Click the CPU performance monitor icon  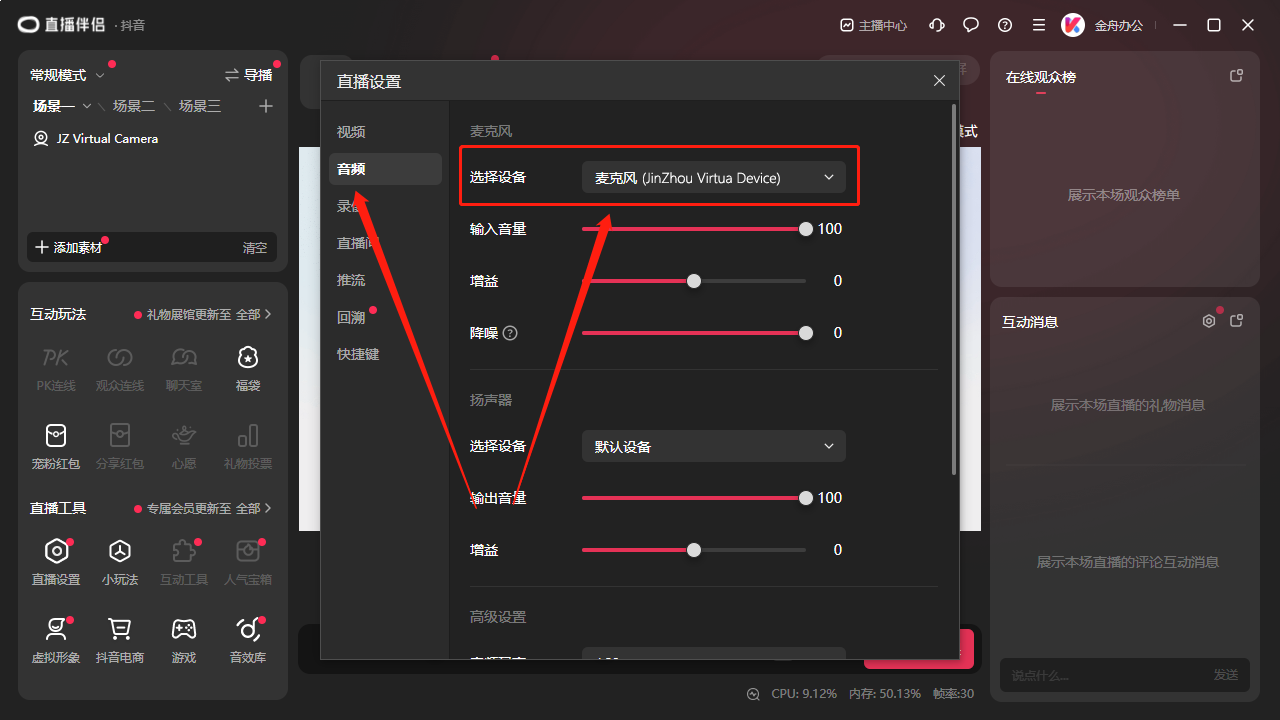[753, 694]
